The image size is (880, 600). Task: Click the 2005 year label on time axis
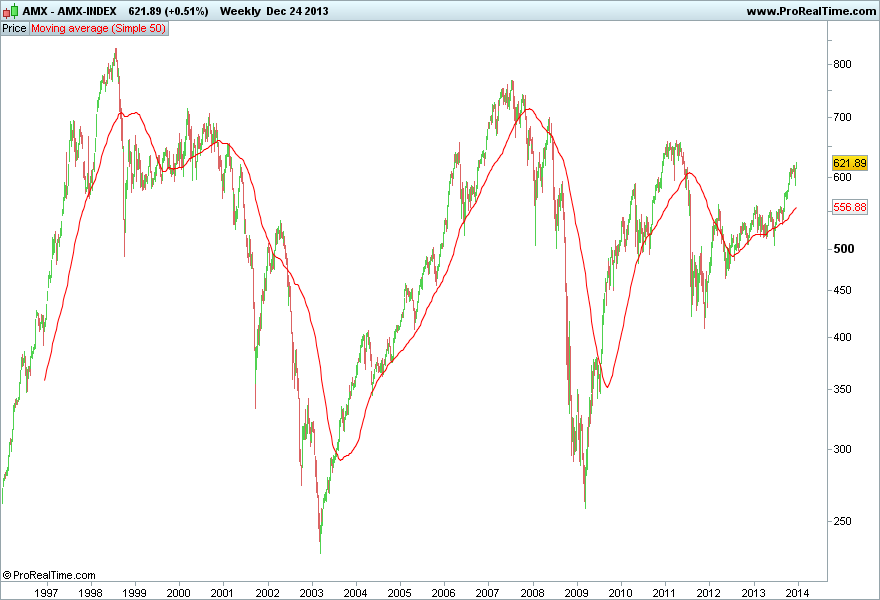(399, 593)
